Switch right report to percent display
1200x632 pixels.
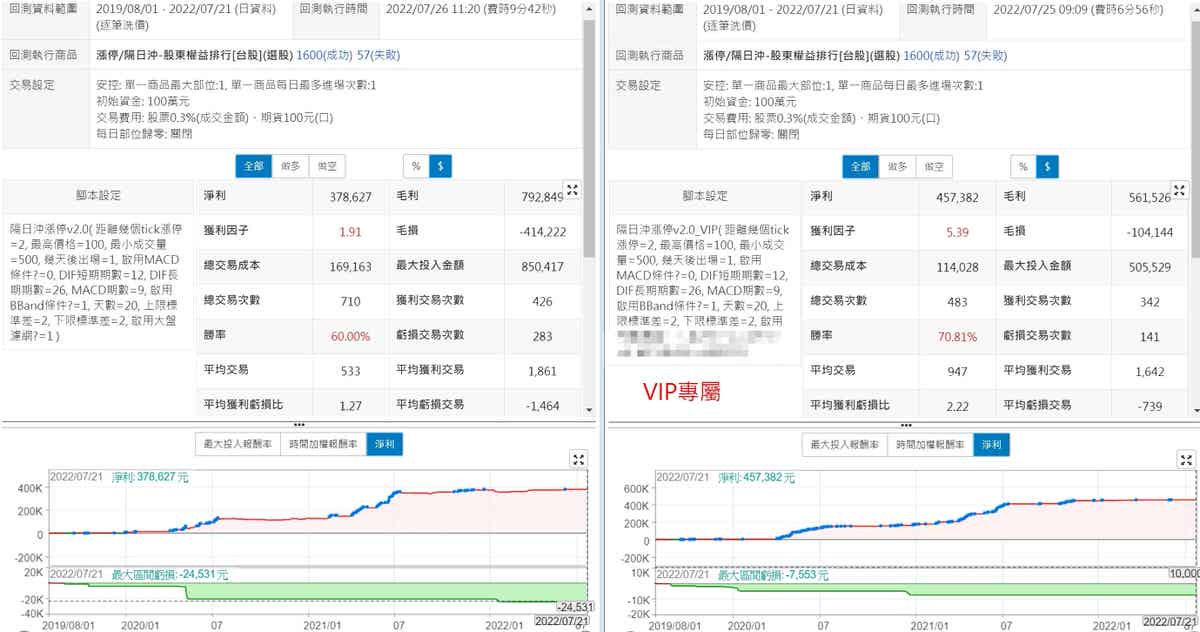[1022, 166]
